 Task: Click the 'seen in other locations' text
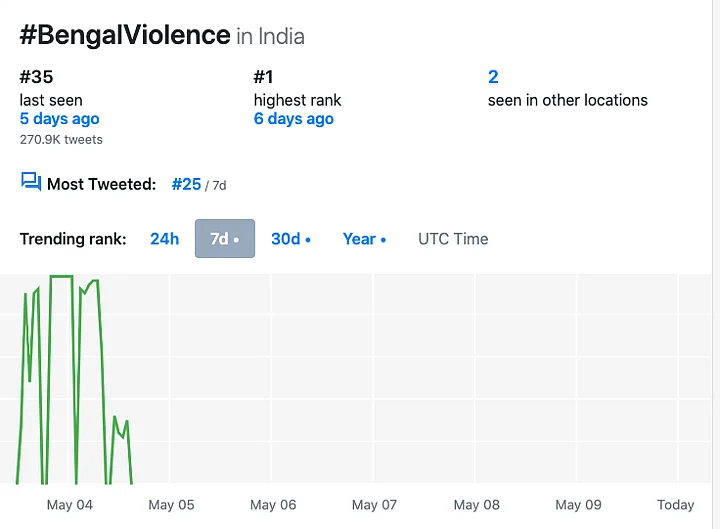coord(567,100)
